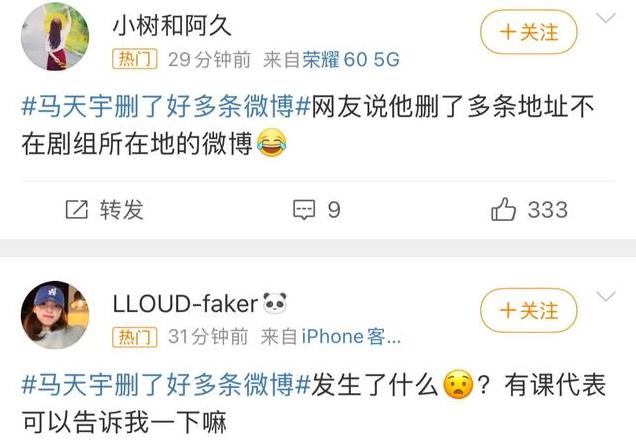Follow LLOUD-faker with the +关注 button
Screen dimensions: 636x447
tap(529, 311)
